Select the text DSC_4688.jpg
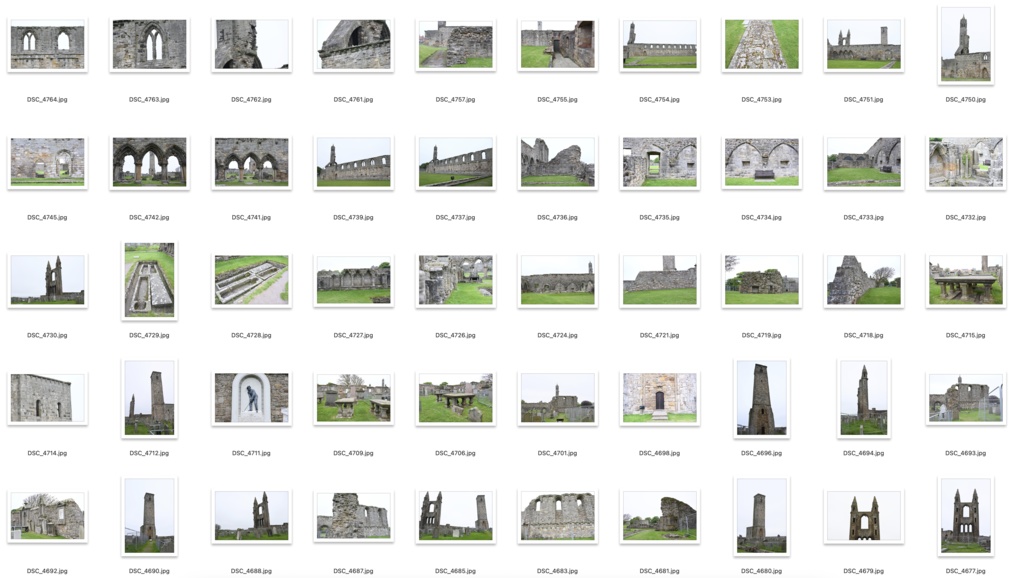The image size is (1024, 578). (251, 571)
